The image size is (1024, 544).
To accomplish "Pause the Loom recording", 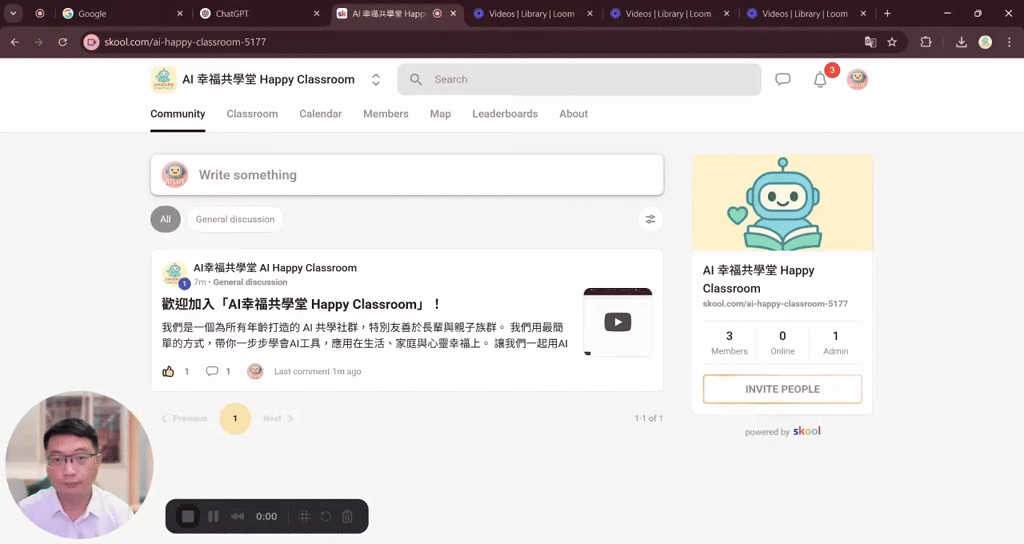I will [x=213, y=517].
